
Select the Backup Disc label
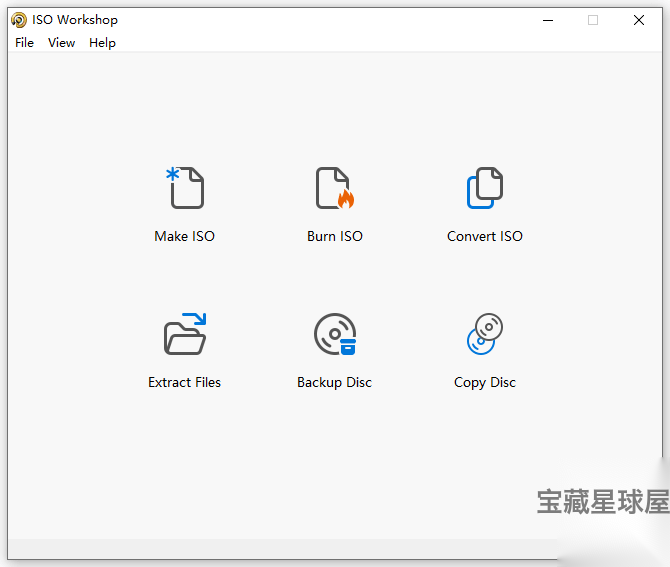point(335,382)
